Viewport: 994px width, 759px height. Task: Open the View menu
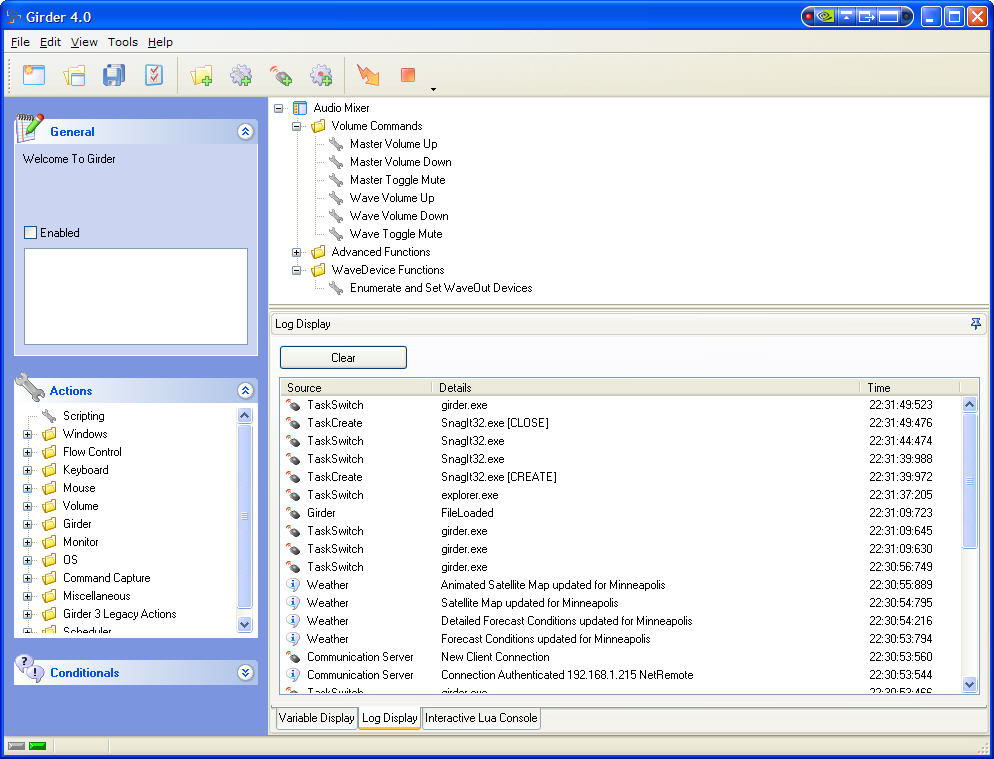tap(84, 42)
